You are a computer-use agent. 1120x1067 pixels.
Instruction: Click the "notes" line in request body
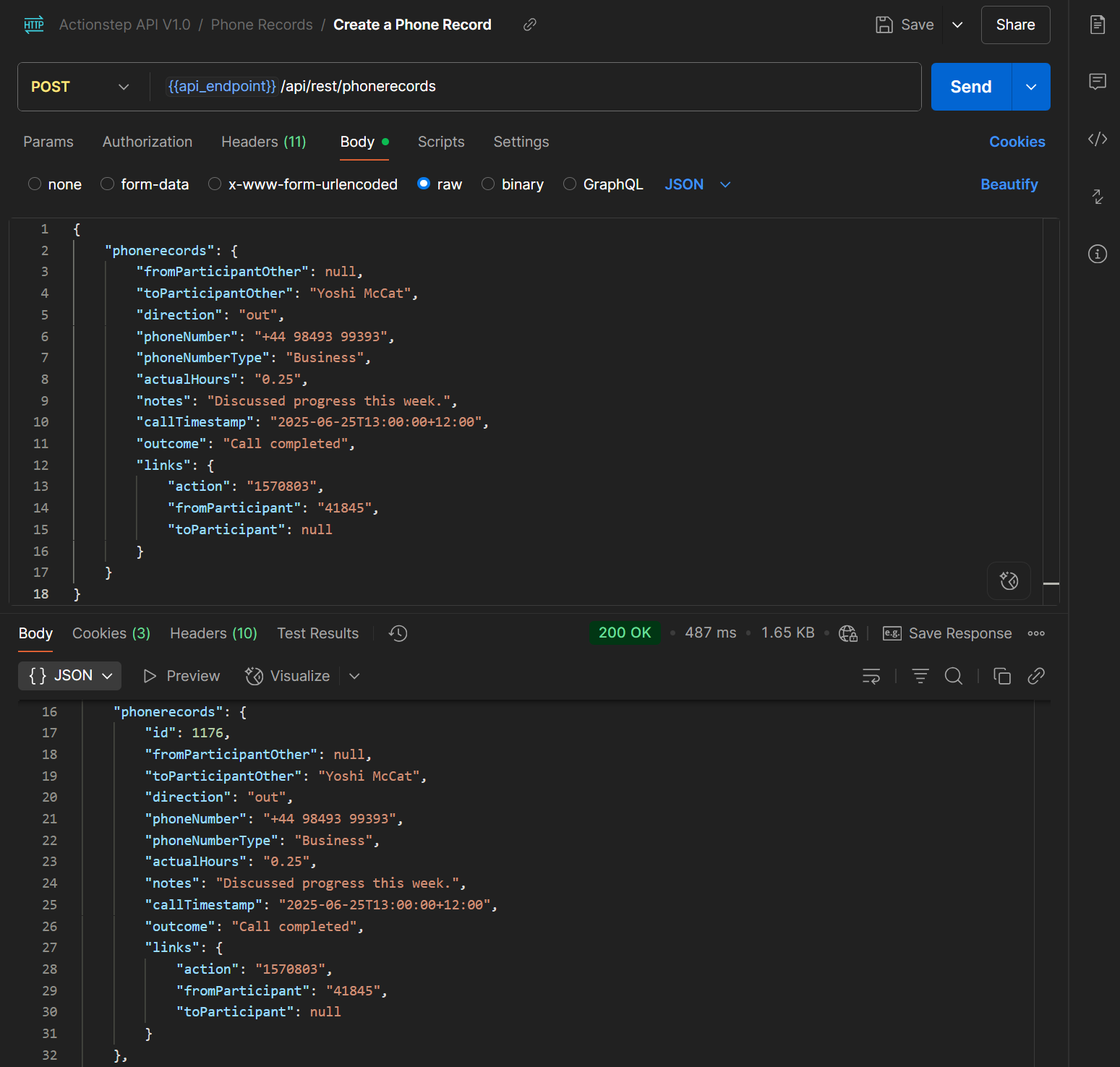pos(296,400)
